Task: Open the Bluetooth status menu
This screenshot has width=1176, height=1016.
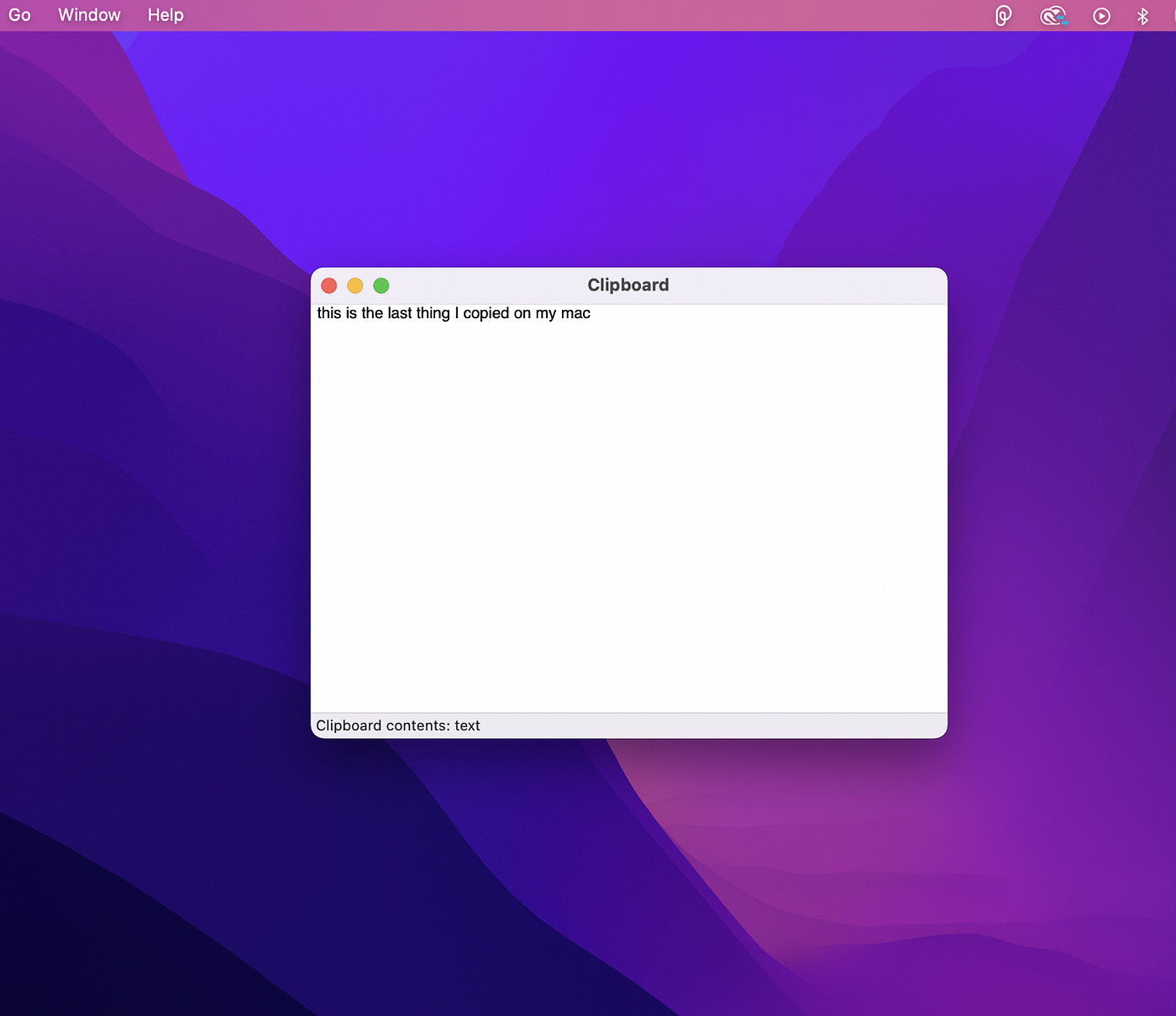Action: 1143,15
